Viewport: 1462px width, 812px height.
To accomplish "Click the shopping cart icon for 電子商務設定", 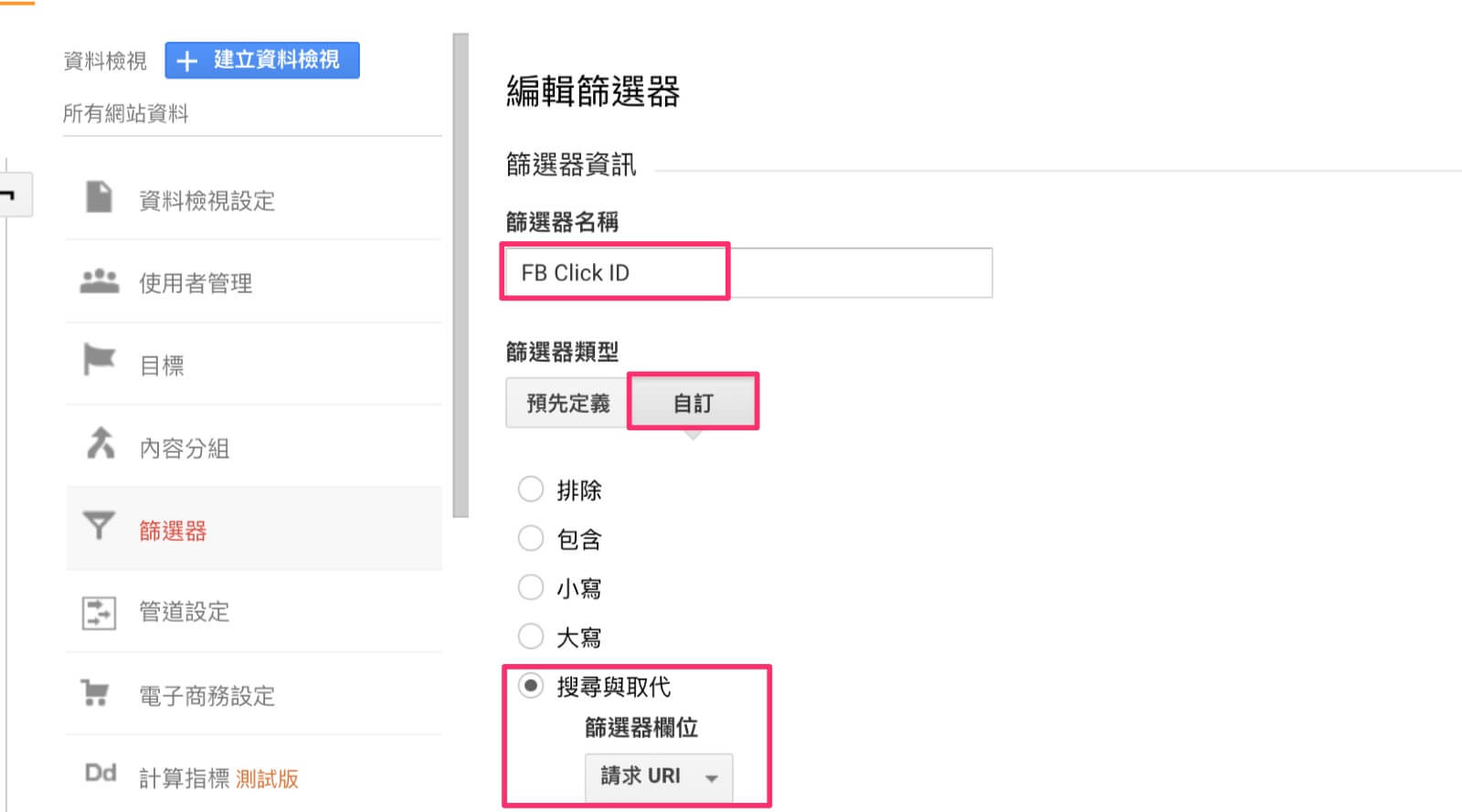I will click(95, 693).
